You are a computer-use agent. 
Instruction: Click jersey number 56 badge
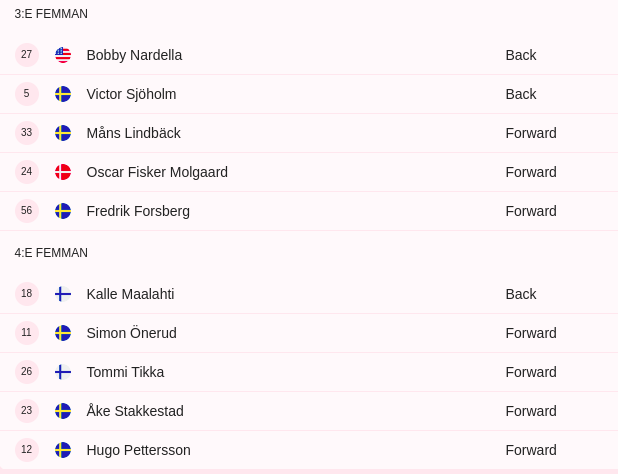pos(27,211)
